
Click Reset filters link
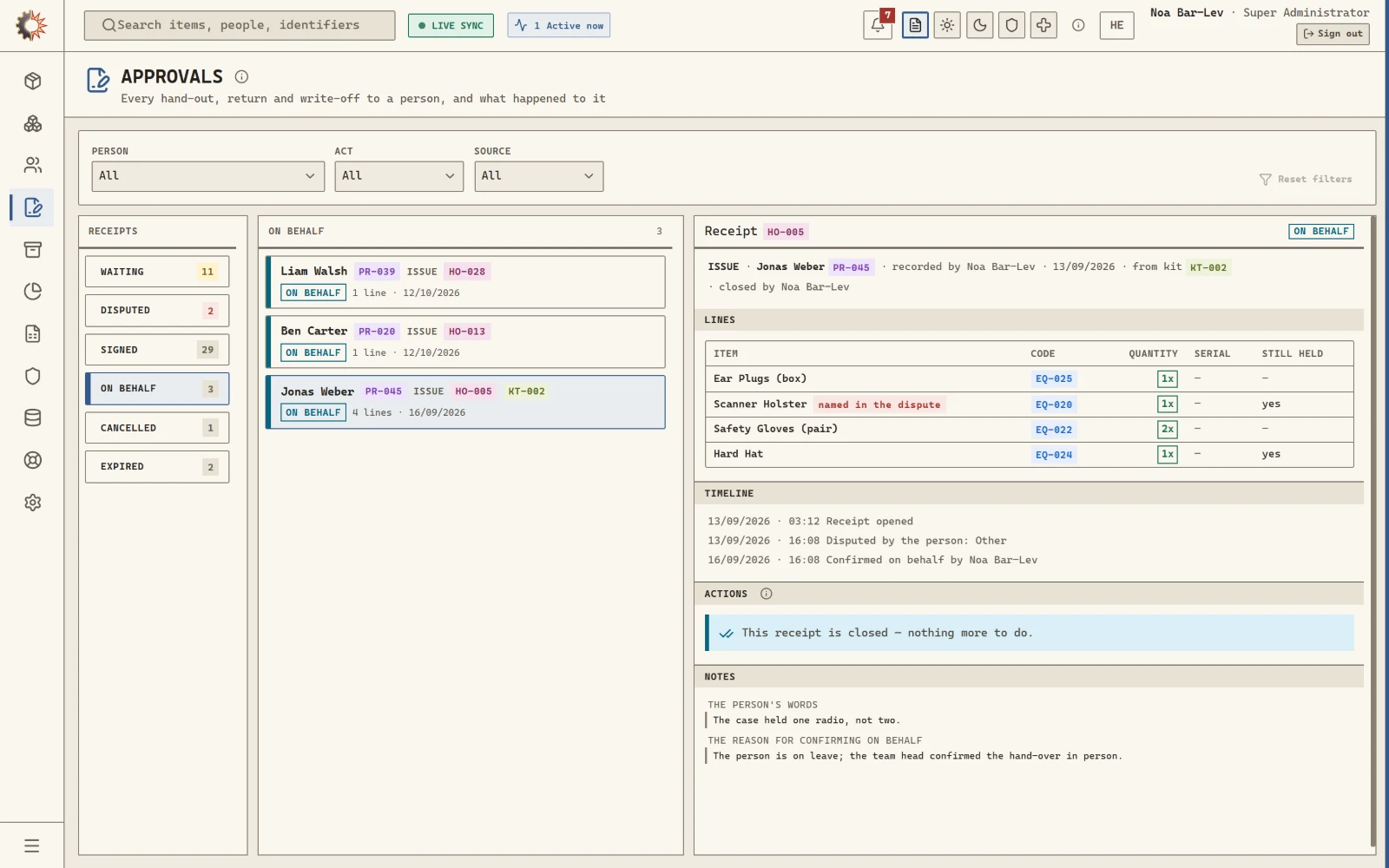click(1306, 179)
